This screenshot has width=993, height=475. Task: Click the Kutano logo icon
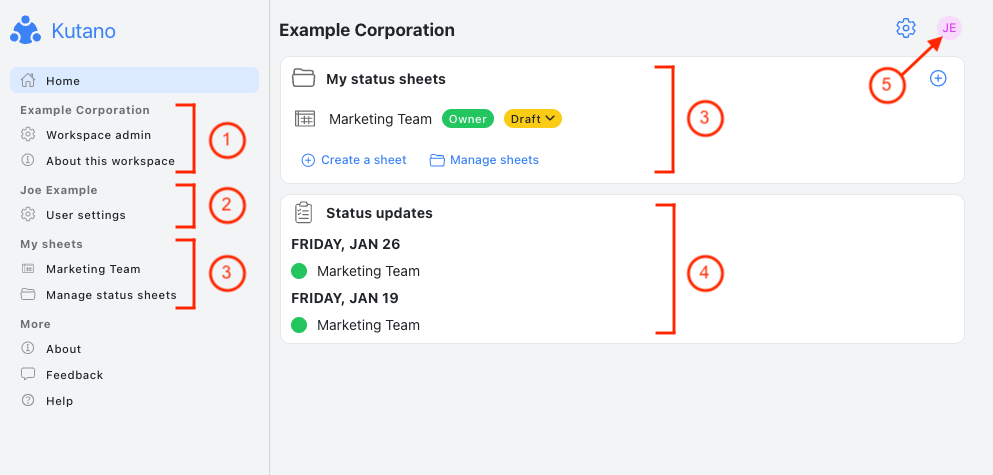[x=25, y=30]
